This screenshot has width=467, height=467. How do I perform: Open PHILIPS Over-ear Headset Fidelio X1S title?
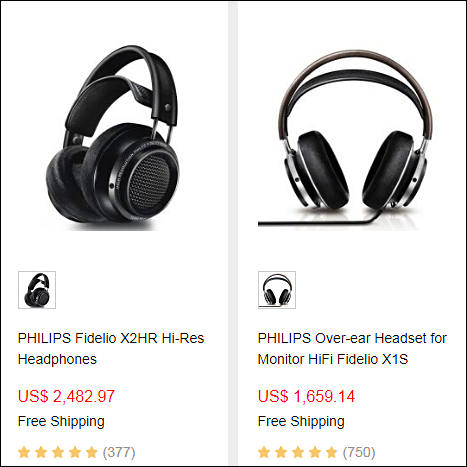(352, 349)
